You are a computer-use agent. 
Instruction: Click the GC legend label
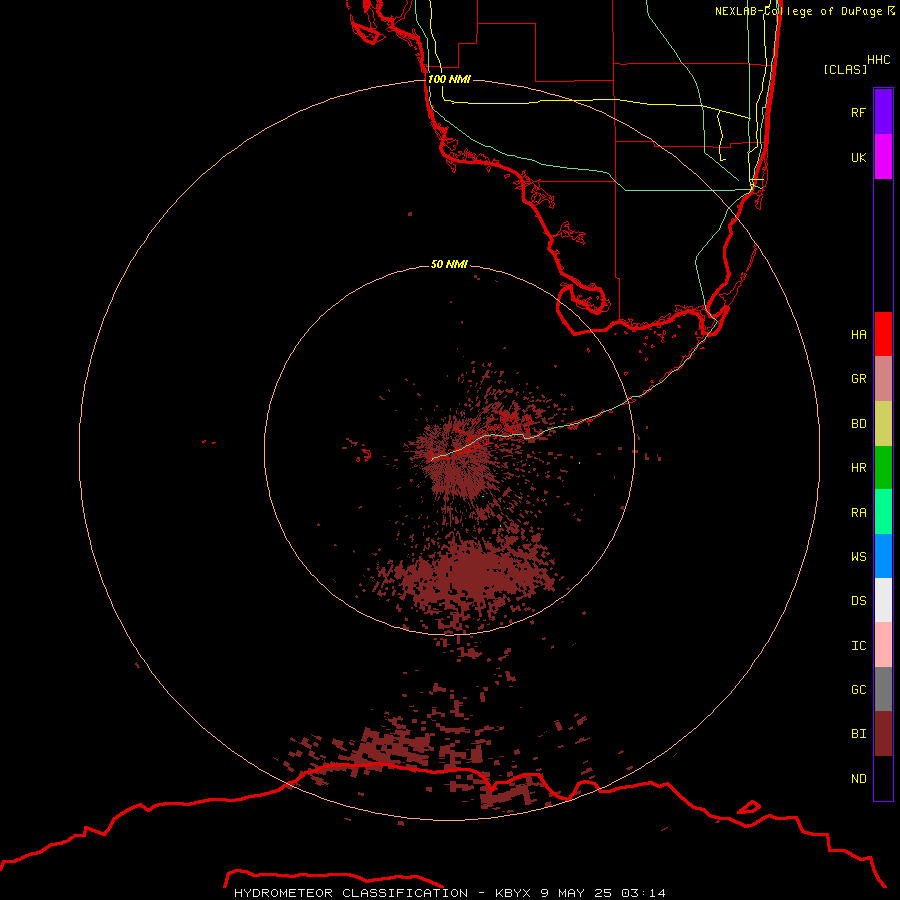858,690
